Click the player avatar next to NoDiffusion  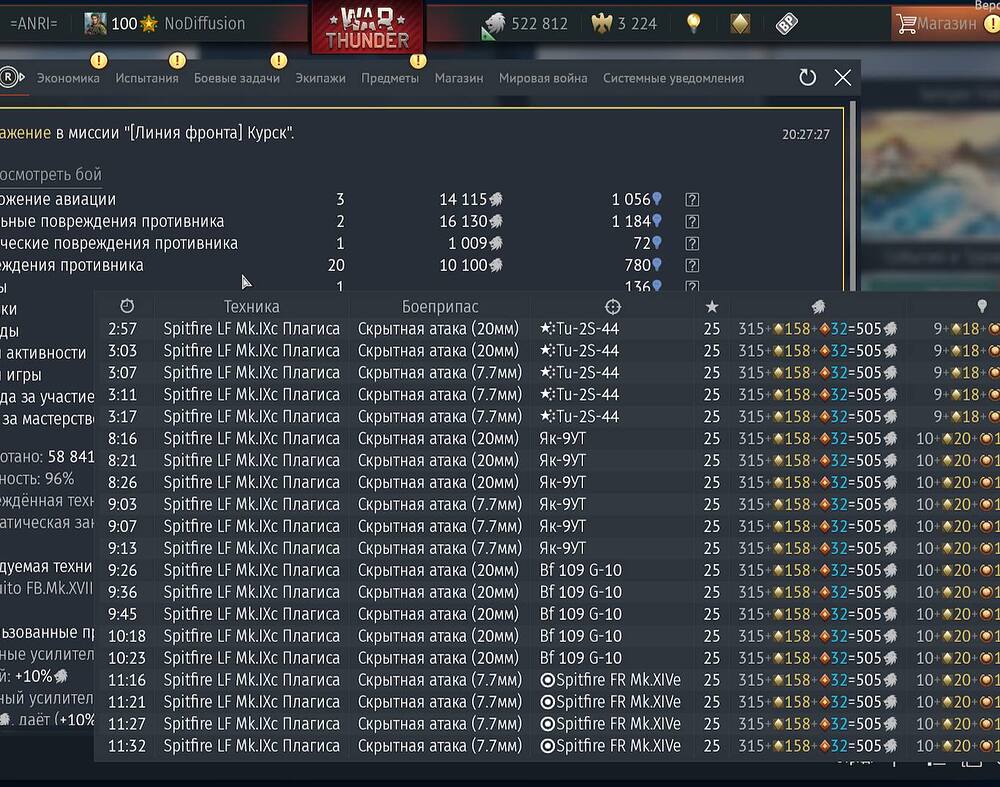96,23
